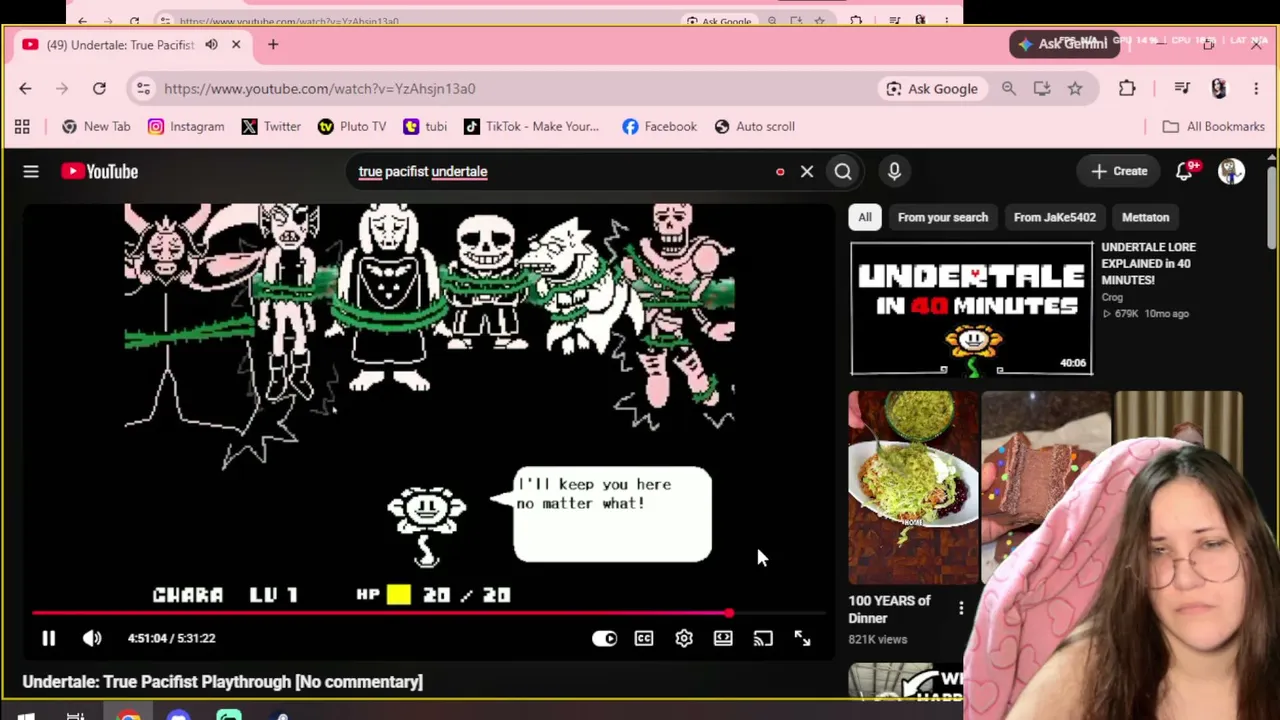Cast the video with Play on TV

[763, 638]
